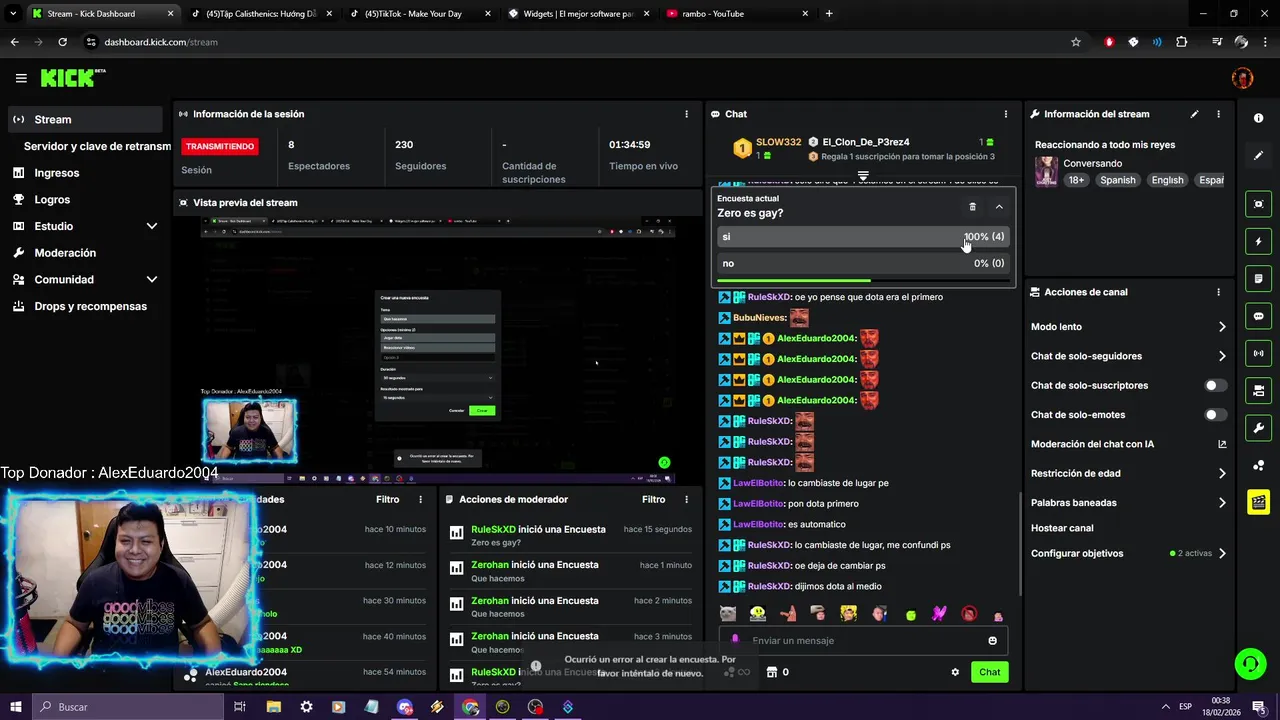This screenshot has width=1280, height=720.
Task: Reload the dashboard page
Action: pyautogui.click(x=62, y=42)
